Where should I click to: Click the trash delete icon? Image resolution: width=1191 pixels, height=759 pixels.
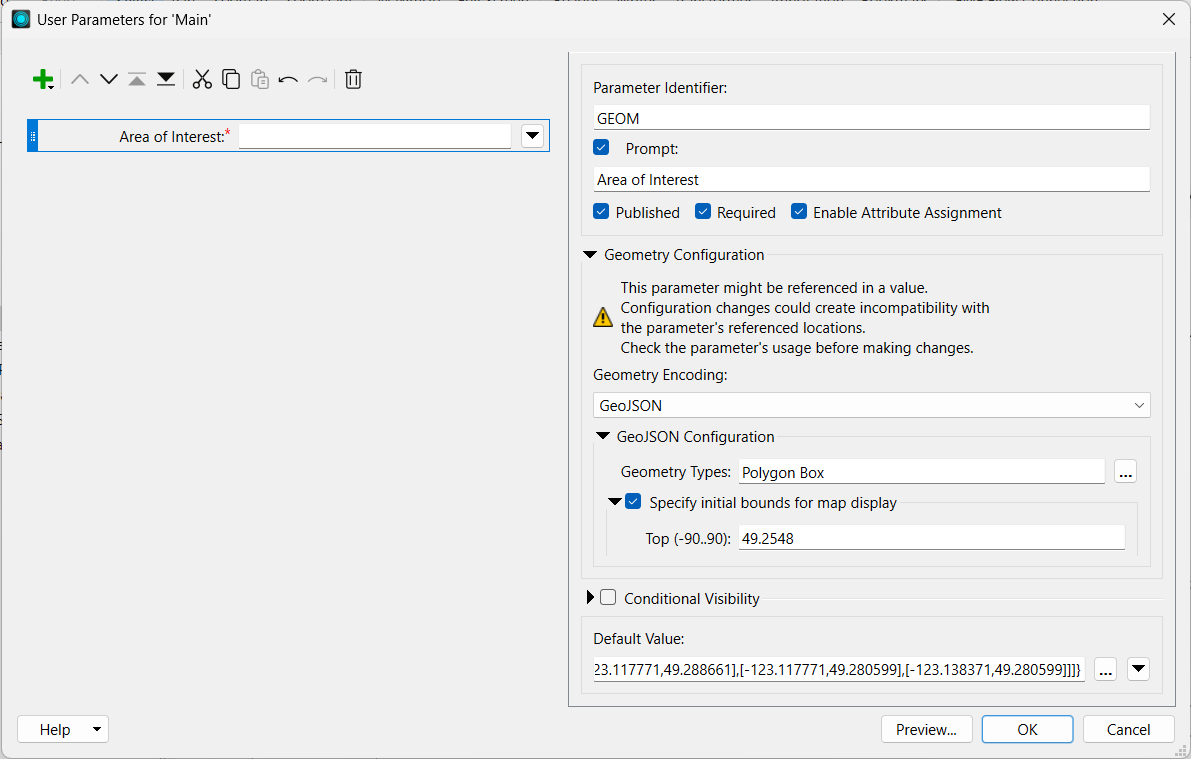(x=353, y=79)
